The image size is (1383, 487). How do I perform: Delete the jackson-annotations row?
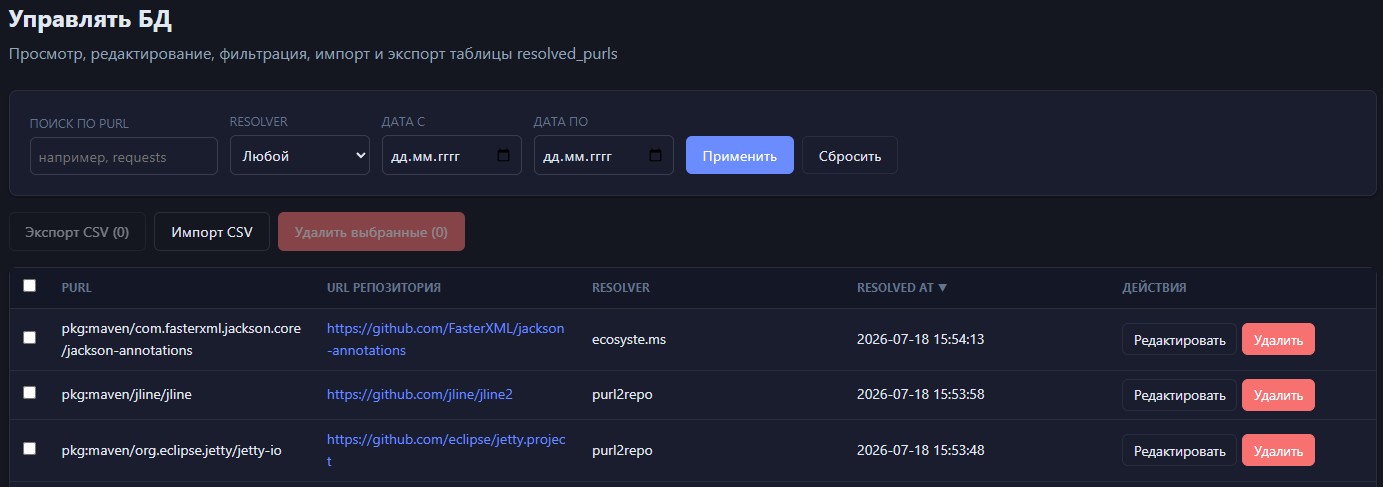tap(1278, 339)
